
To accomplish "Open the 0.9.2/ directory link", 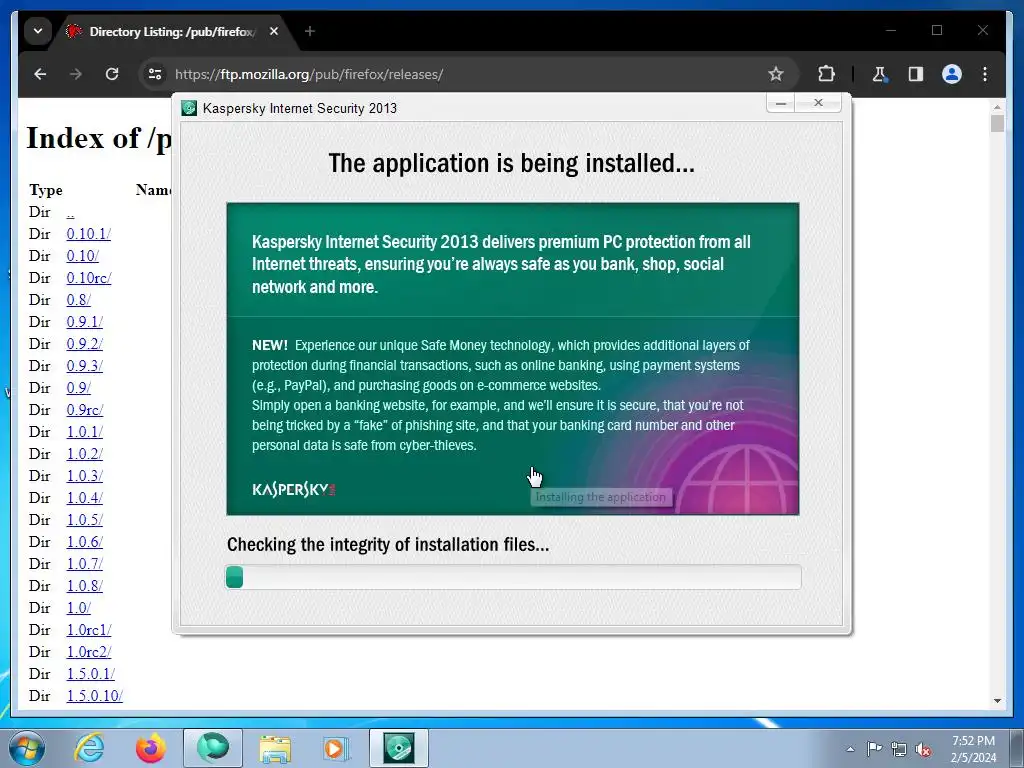I will tap(85, 344).
